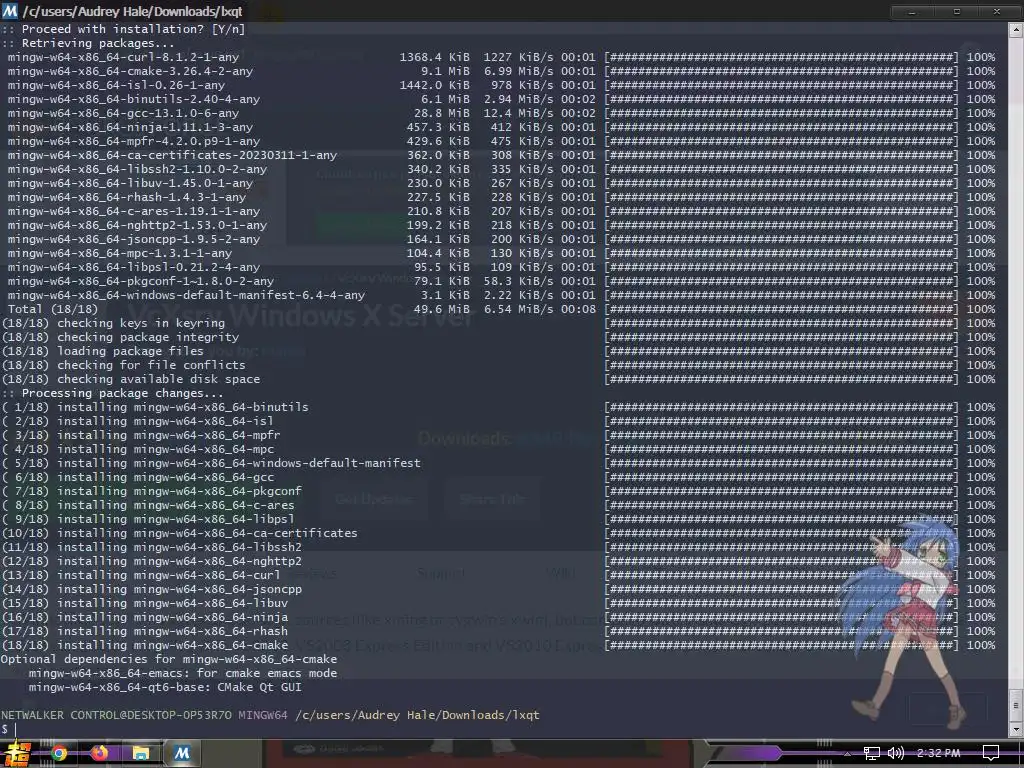The width and height of the screenshot is (1024, 768).
Task: Click the "Total (18/18)" progress bar
Action: tap(781, 309)
